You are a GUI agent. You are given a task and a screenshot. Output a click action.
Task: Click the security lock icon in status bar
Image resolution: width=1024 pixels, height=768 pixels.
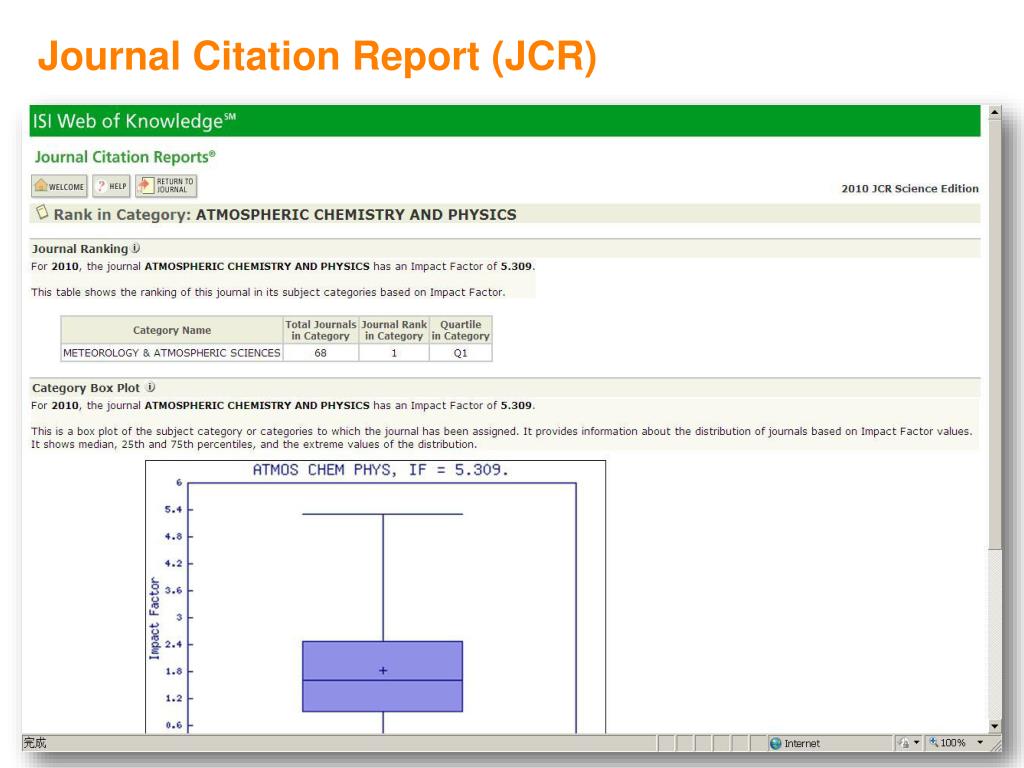904,743
